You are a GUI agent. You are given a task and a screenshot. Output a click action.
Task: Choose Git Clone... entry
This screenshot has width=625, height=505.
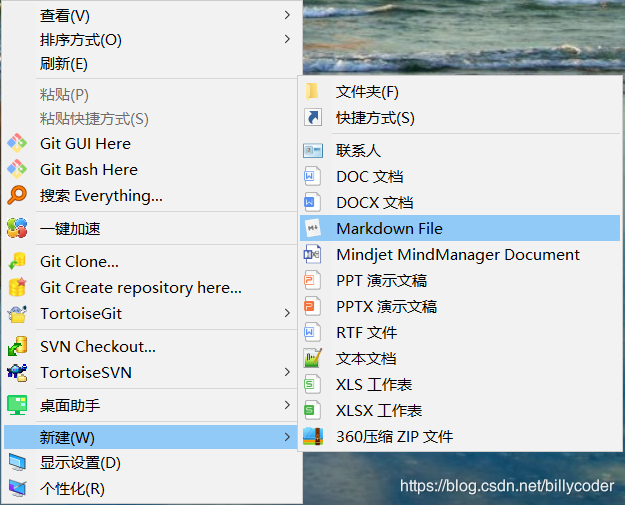[x=151, y=261]
